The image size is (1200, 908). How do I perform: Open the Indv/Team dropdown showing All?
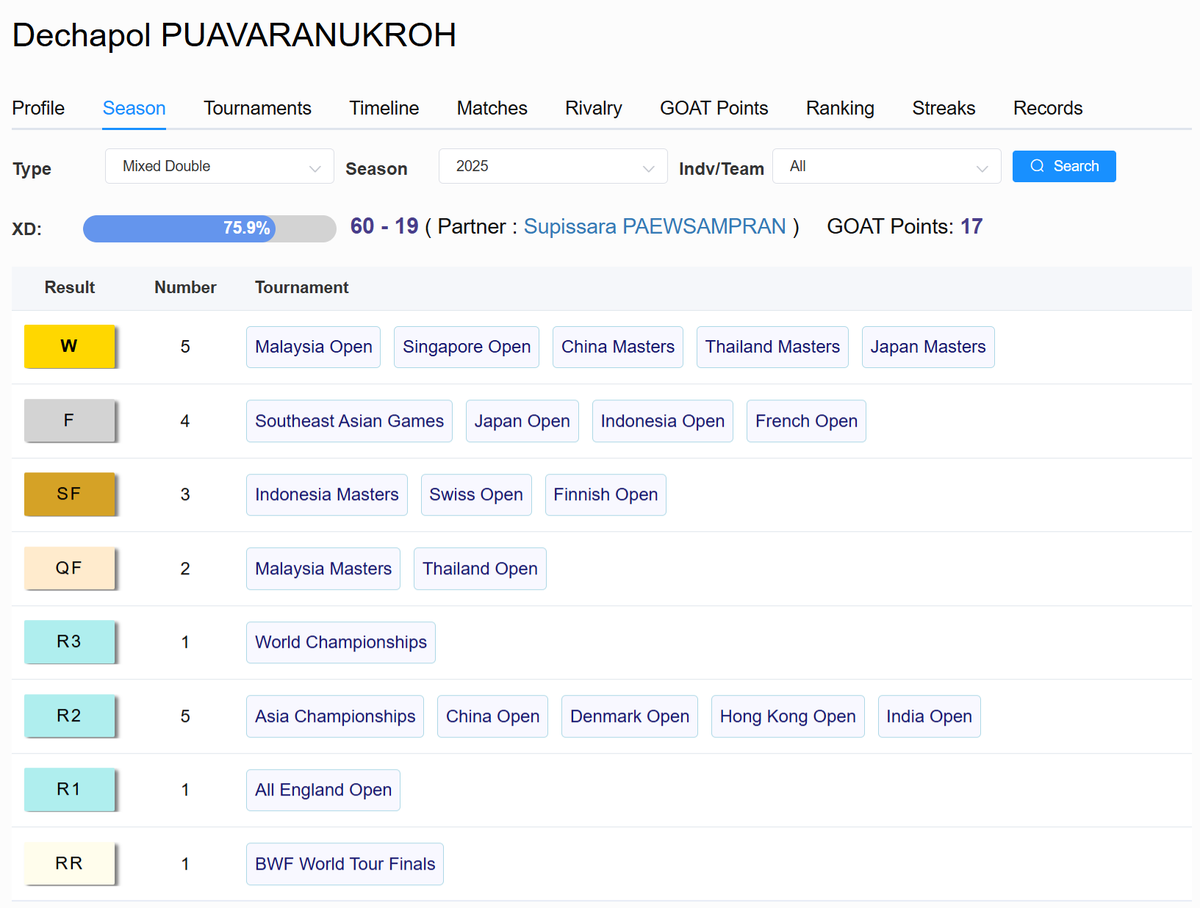click(887, 166)
